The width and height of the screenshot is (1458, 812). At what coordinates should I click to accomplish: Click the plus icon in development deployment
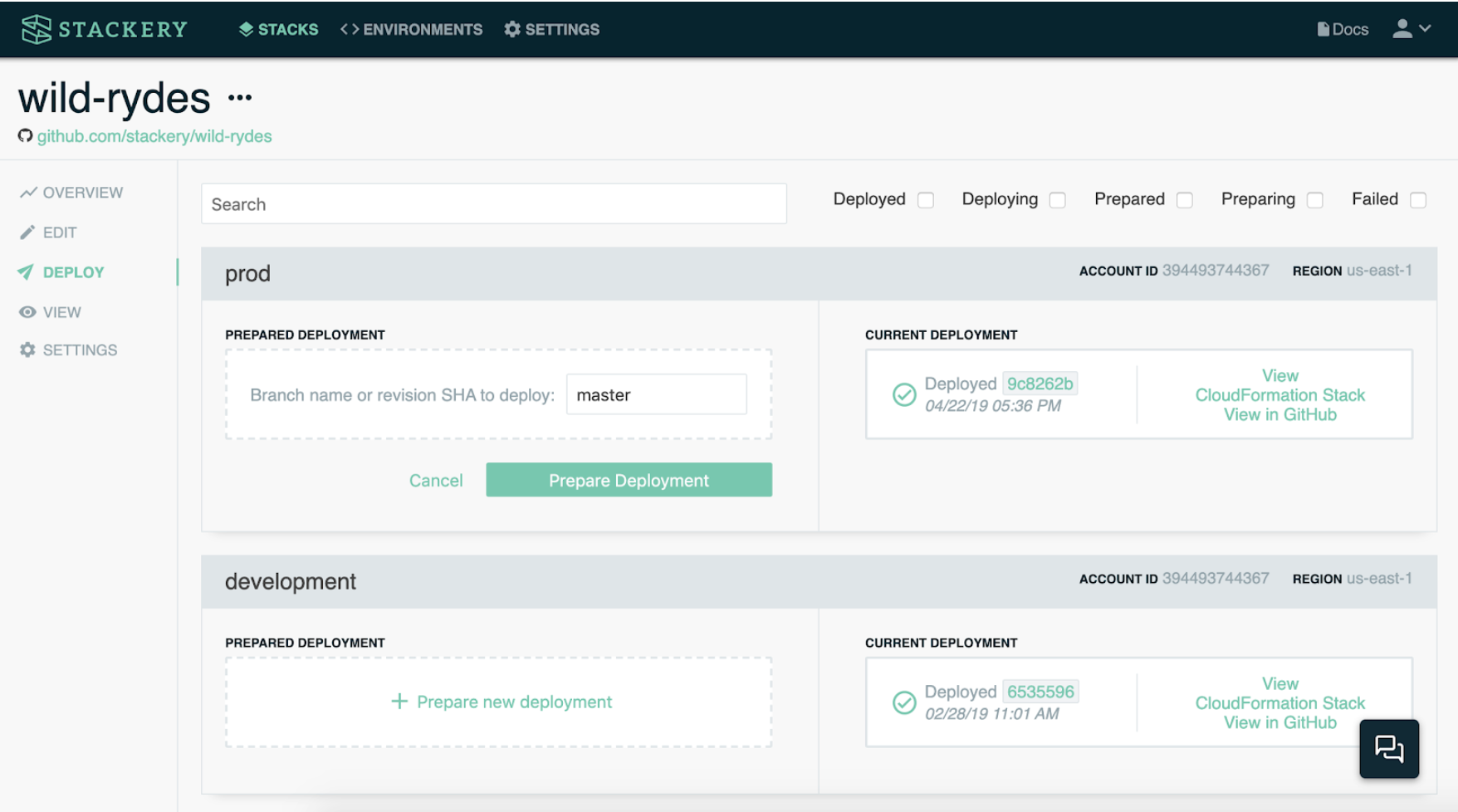pyautogui.click(x=399, y=702)
